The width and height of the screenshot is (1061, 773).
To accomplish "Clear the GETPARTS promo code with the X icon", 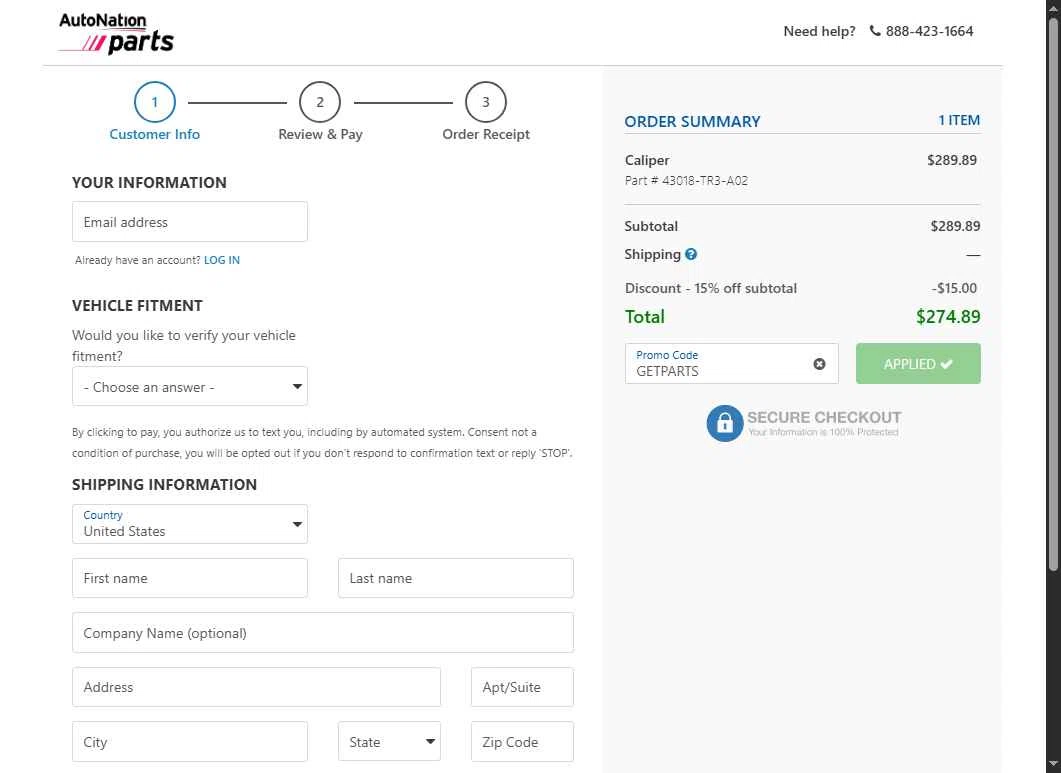I will click(x=819, y=363).
